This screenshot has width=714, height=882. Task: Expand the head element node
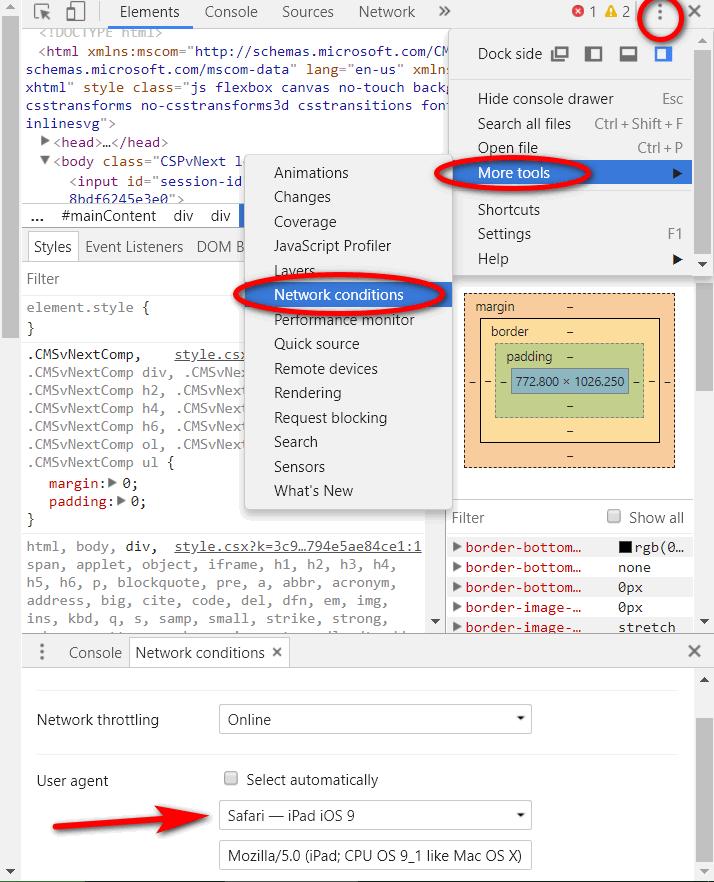[46, 141]
